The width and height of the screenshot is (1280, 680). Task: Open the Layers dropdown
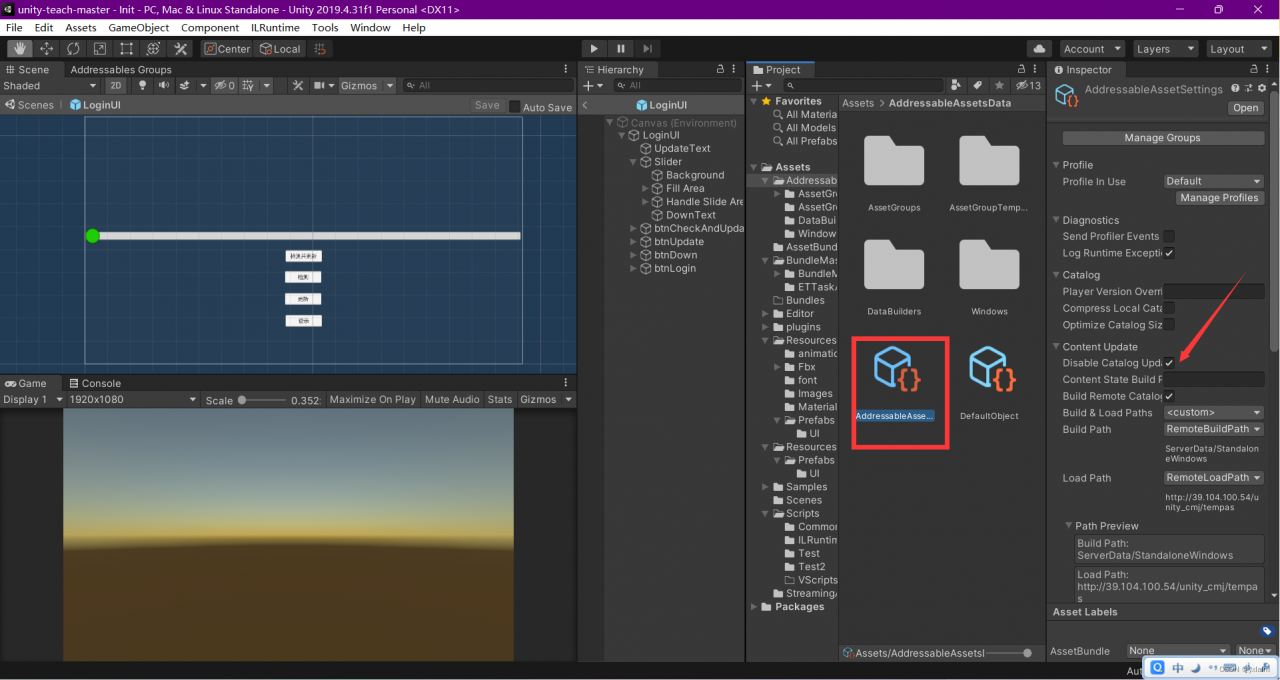[x=1164, y=49]
